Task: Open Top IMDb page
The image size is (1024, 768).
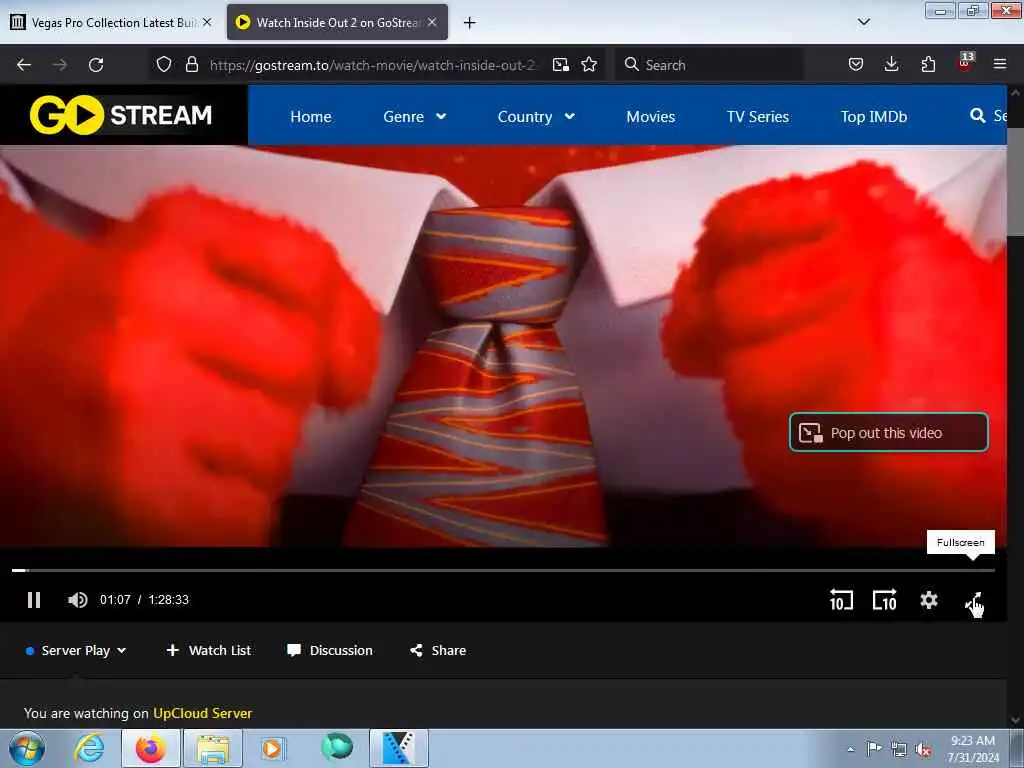Action: (x=874, y=116)
